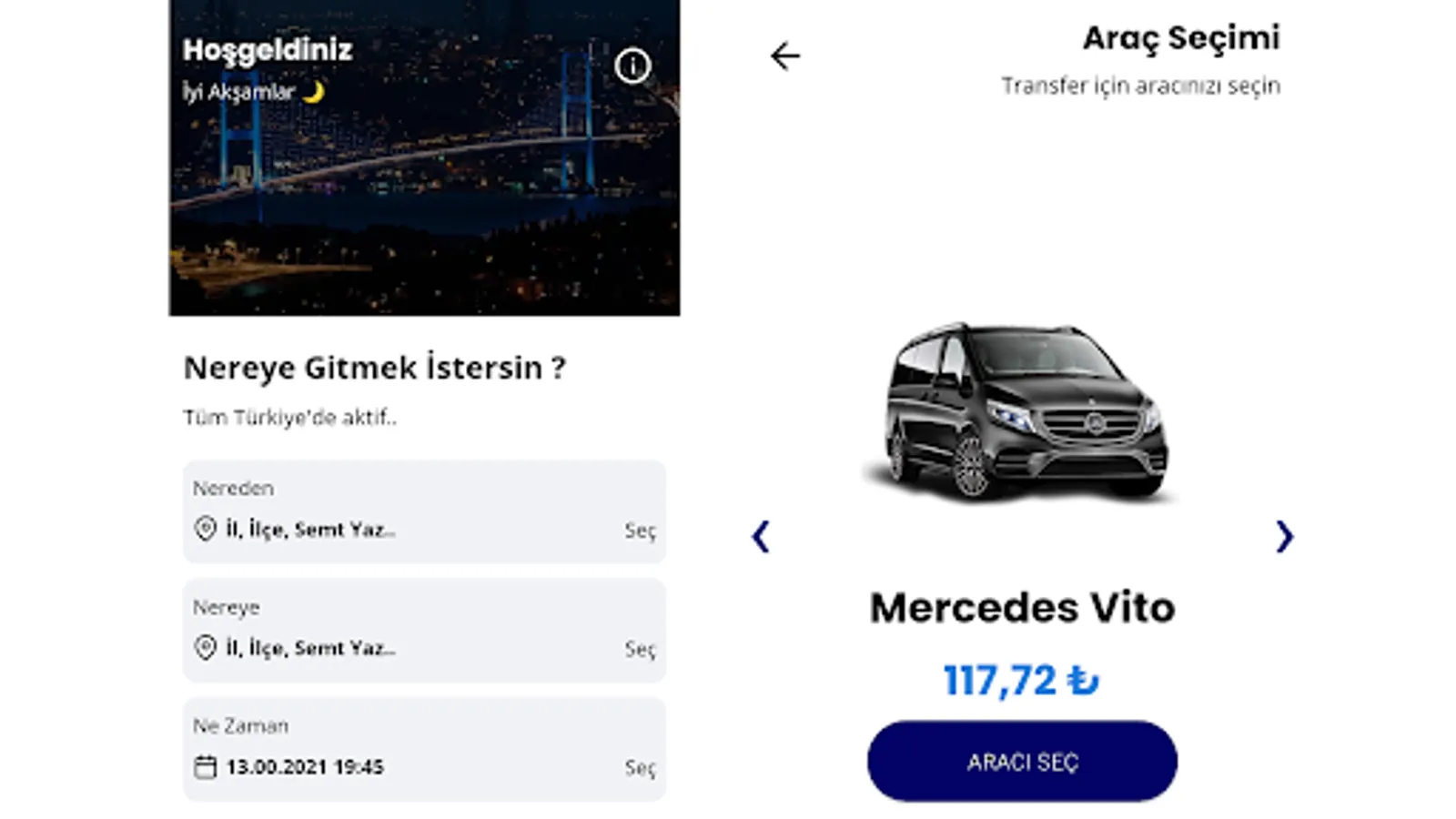1456x819 pixels.
Task: Show the next vehicle with right chevron
Action: (1284, 536)
